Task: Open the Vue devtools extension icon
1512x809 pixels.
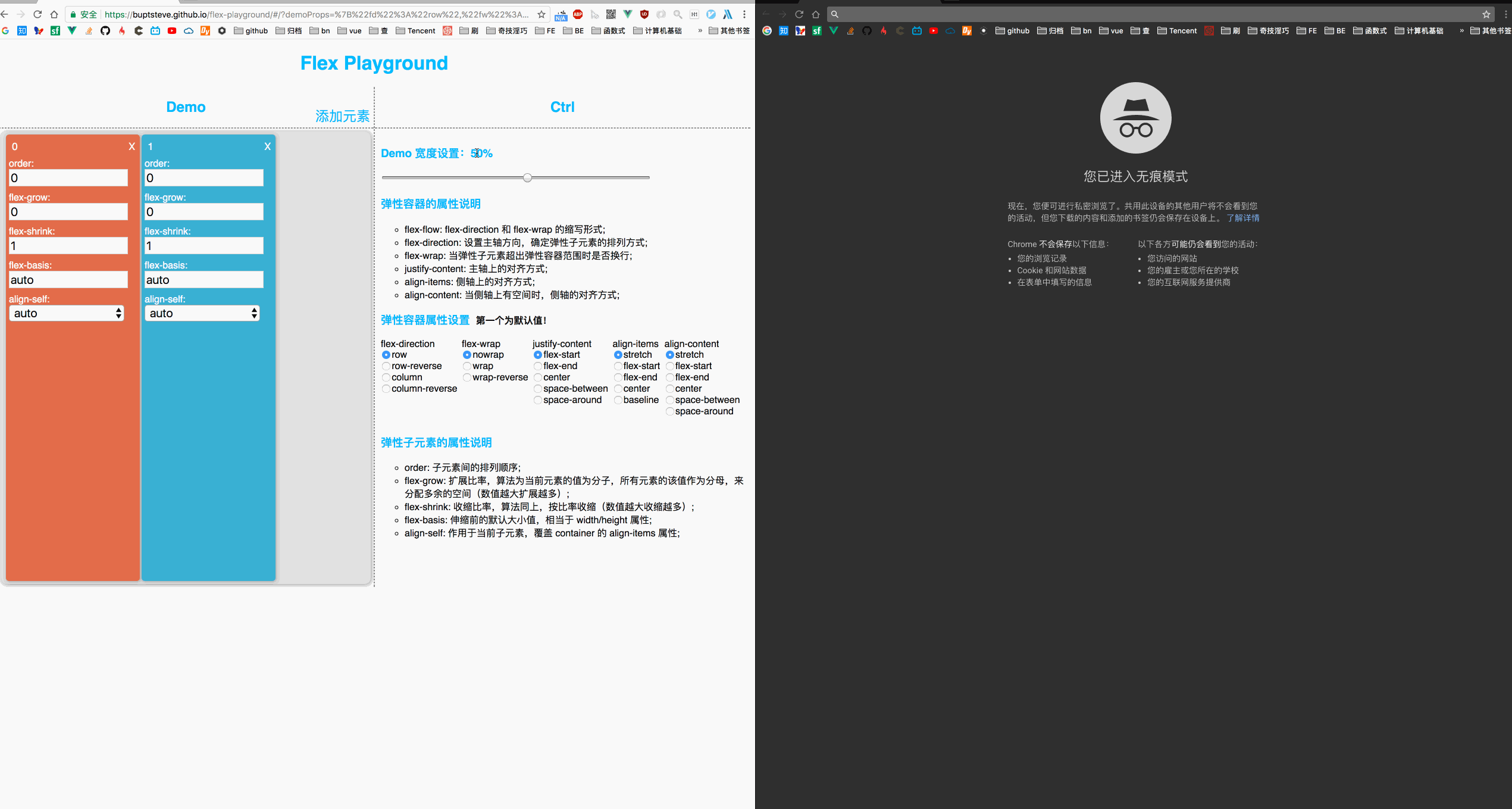Action: tap(628, 14)
